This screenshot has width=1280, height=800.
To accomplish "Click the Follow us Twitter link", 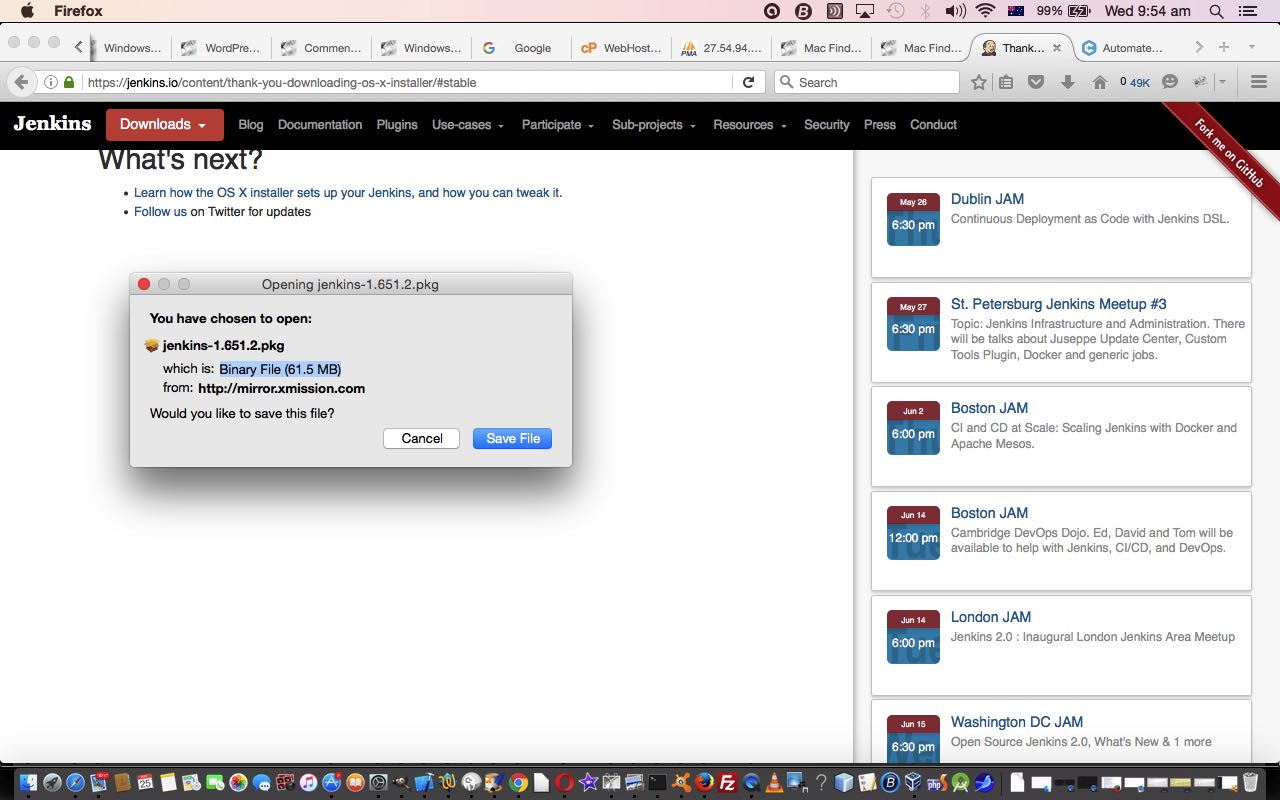I will click(160, 211).
